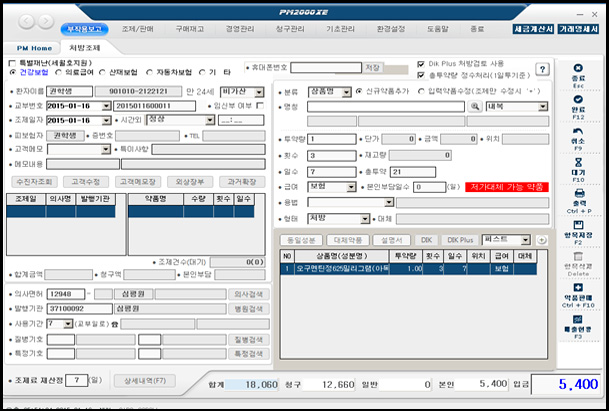Viewport: 609px width, 411px height.
Task: Click the 환자이름 input field
Action: click(x=70, y=92)
